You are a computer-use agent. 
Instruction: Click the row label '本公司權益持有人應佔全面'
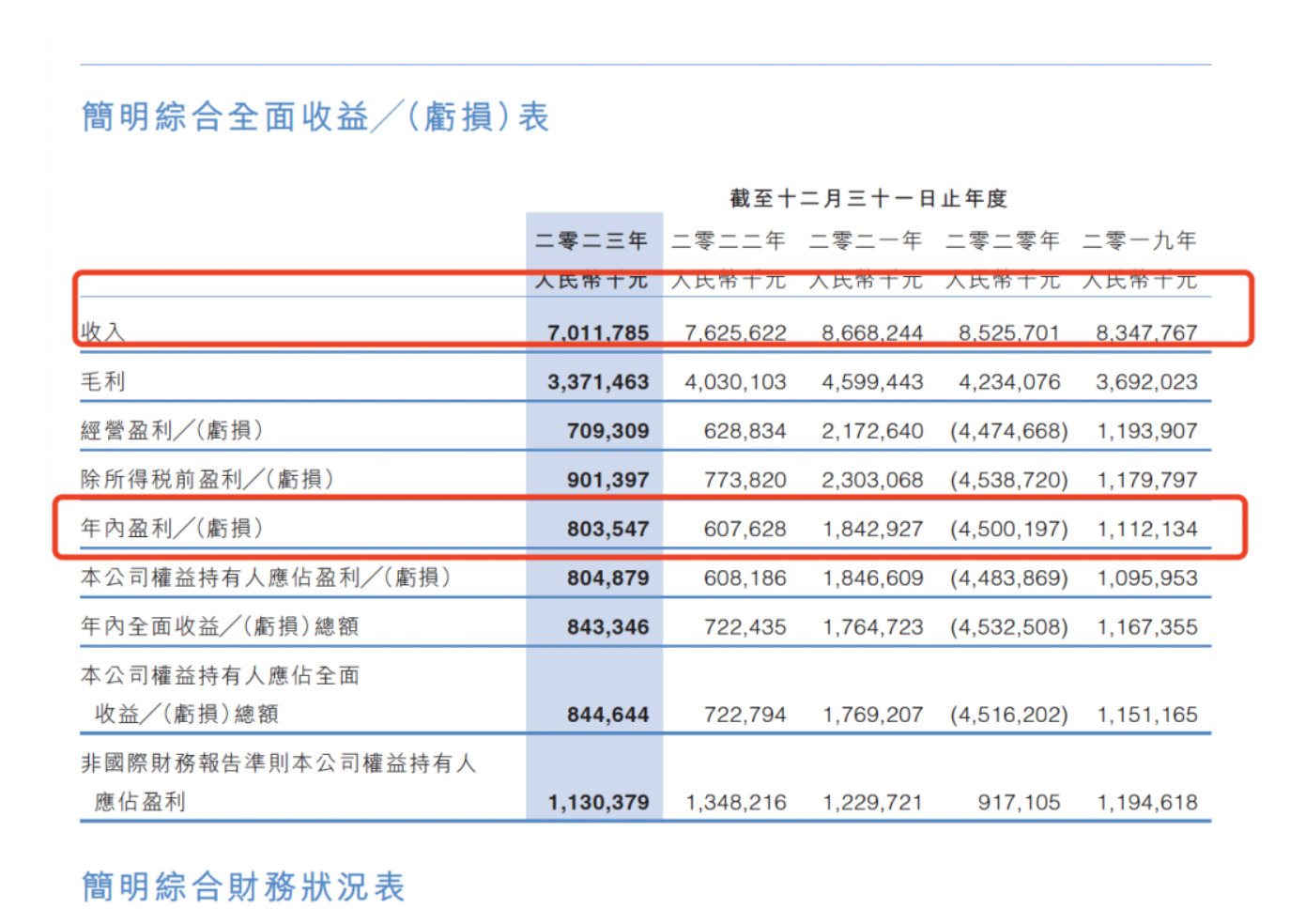click(221, 675)
